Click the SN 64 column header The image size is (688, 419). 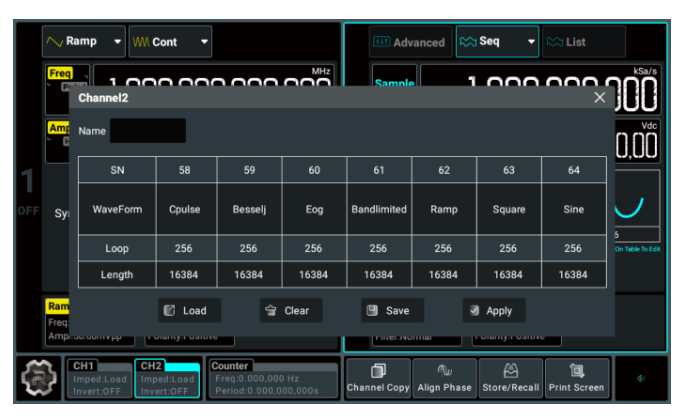pyautogui.click(x=574, y=170)
